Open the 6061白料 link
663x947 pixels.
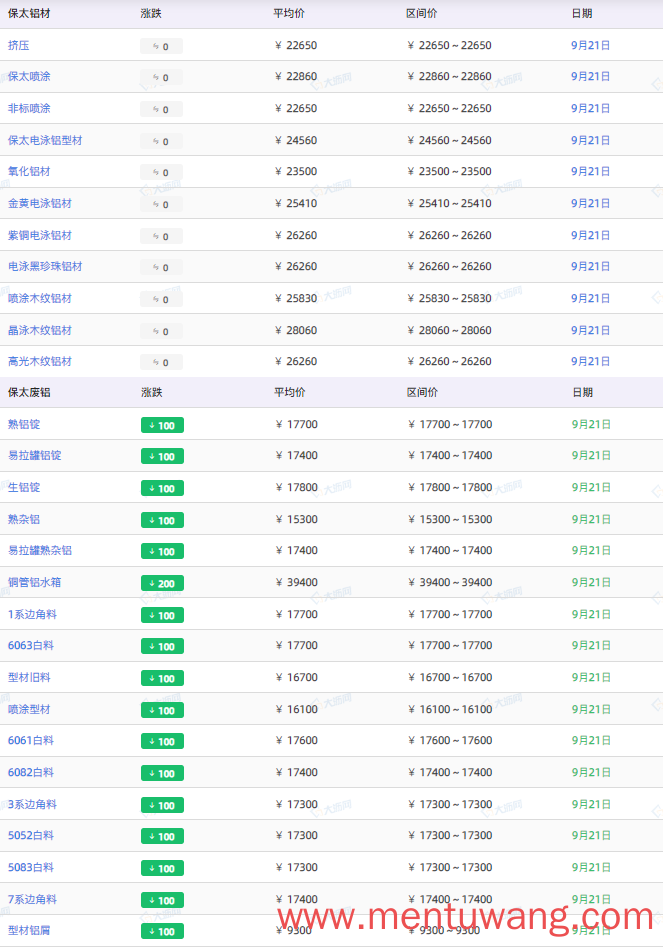click(x=31, y=740)
